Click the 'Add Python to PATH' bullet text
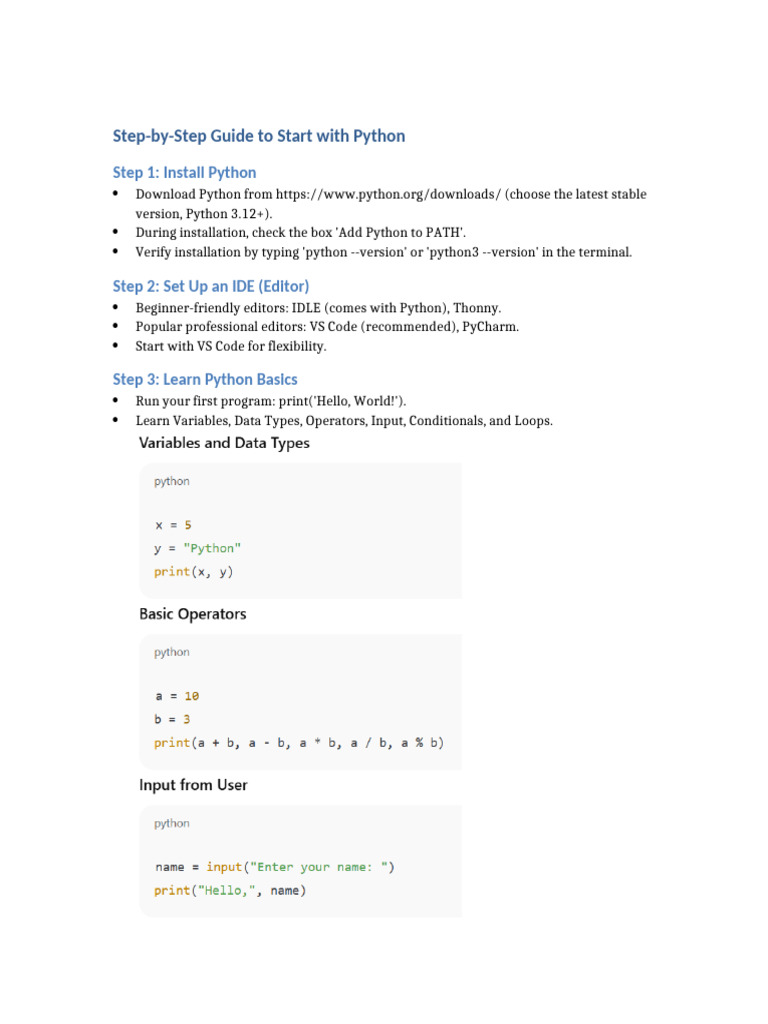The width and height of the screenshot is (768, 1024). 301,232
